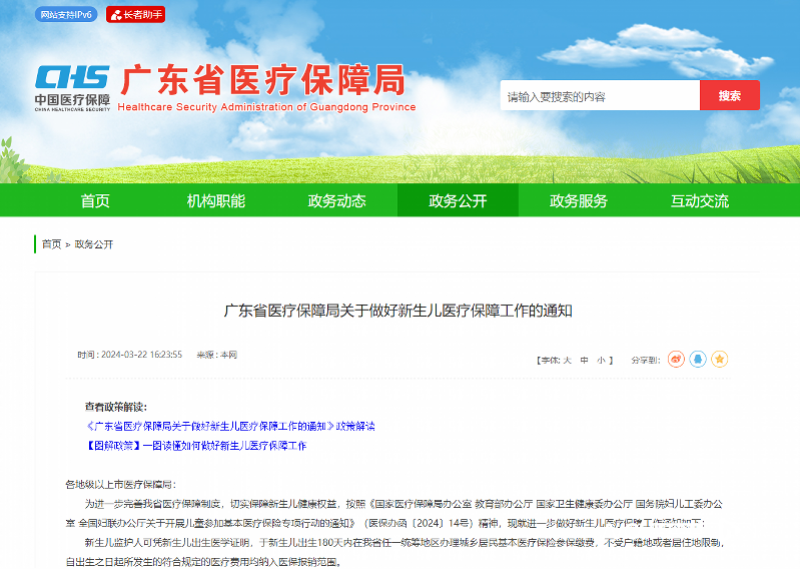Click the 各地级以上市医疗保障局 salutation line
Image resolution: width=800 pixels, height=569 pixels.
[120, 484]
